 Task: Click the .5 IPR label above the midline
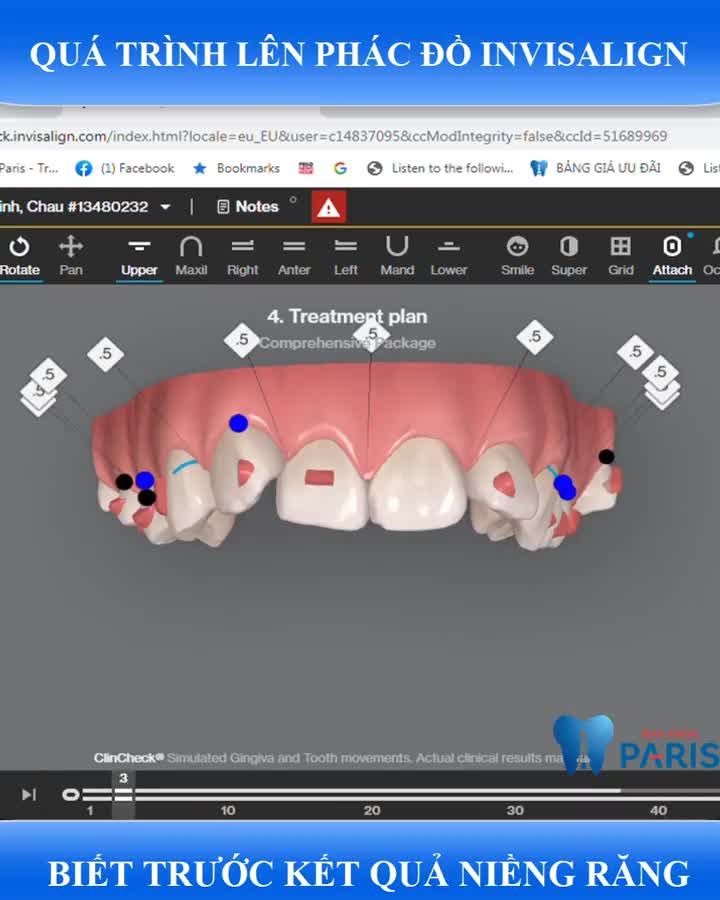(x=371, y=334)
